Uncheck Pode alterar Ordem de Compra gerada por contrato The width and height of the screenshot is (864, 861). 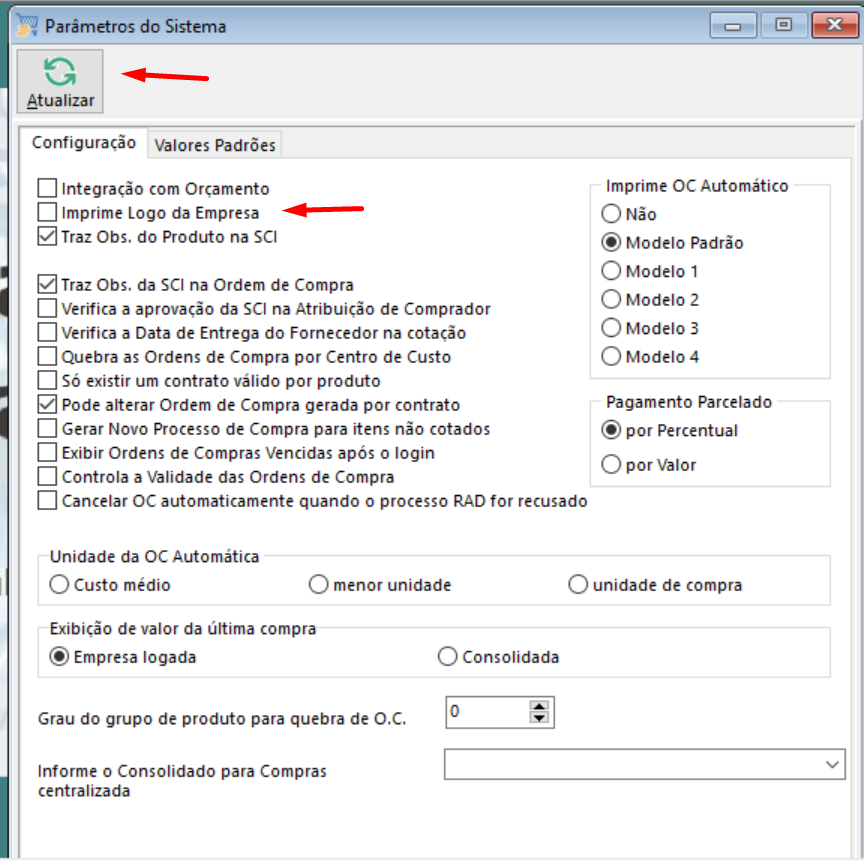[47, 405]
